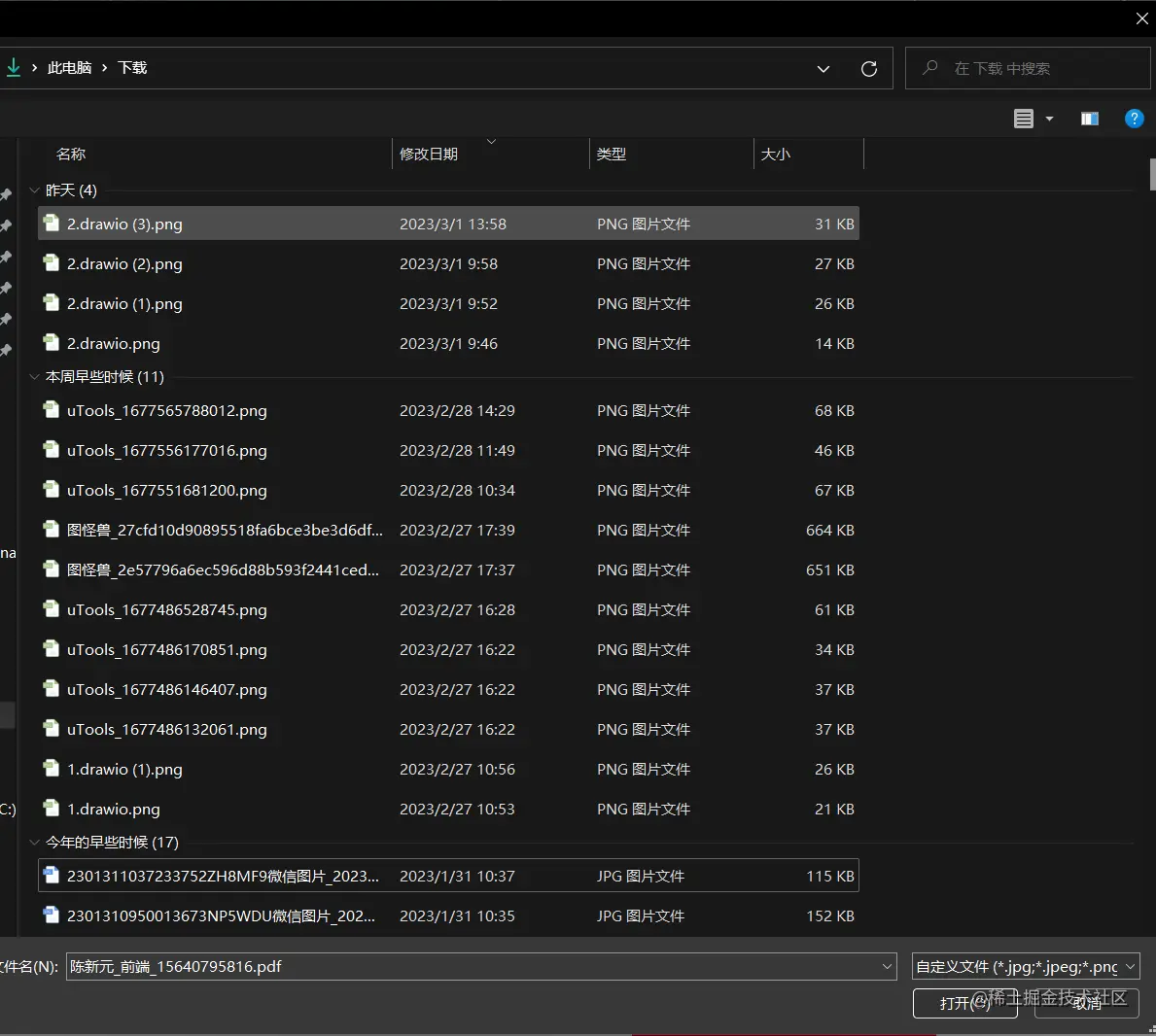Select file 1.drawio (1).png

[x=448, y=769]
